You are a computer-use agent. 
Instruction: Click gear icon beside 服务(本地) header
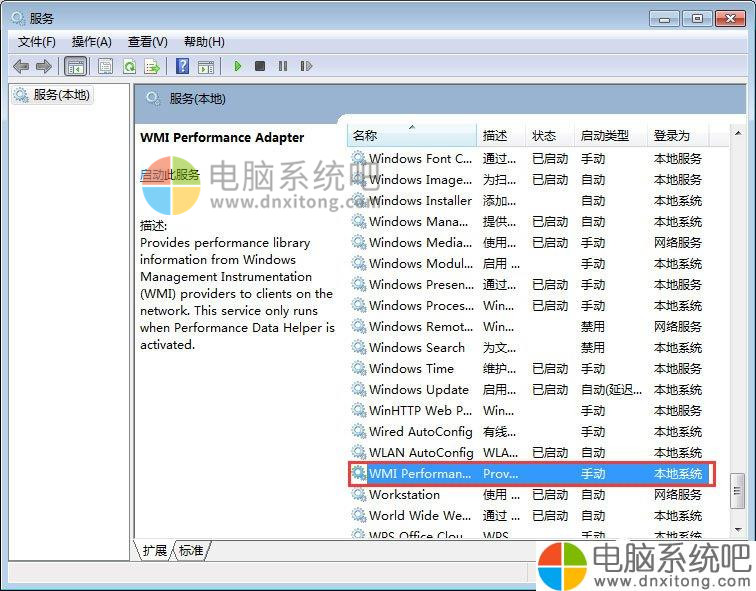pyautogui.click(x=153, y=99)
